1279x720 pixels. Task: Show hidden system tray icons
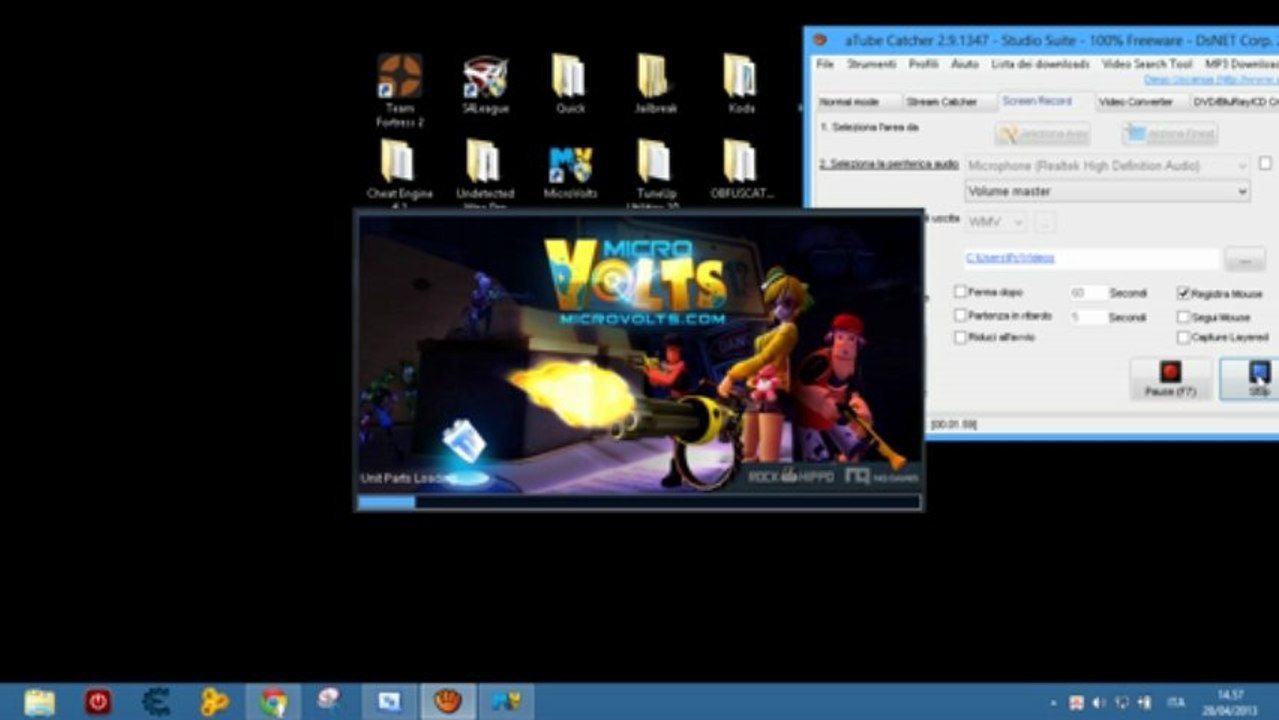click(x=1053, y=703)
